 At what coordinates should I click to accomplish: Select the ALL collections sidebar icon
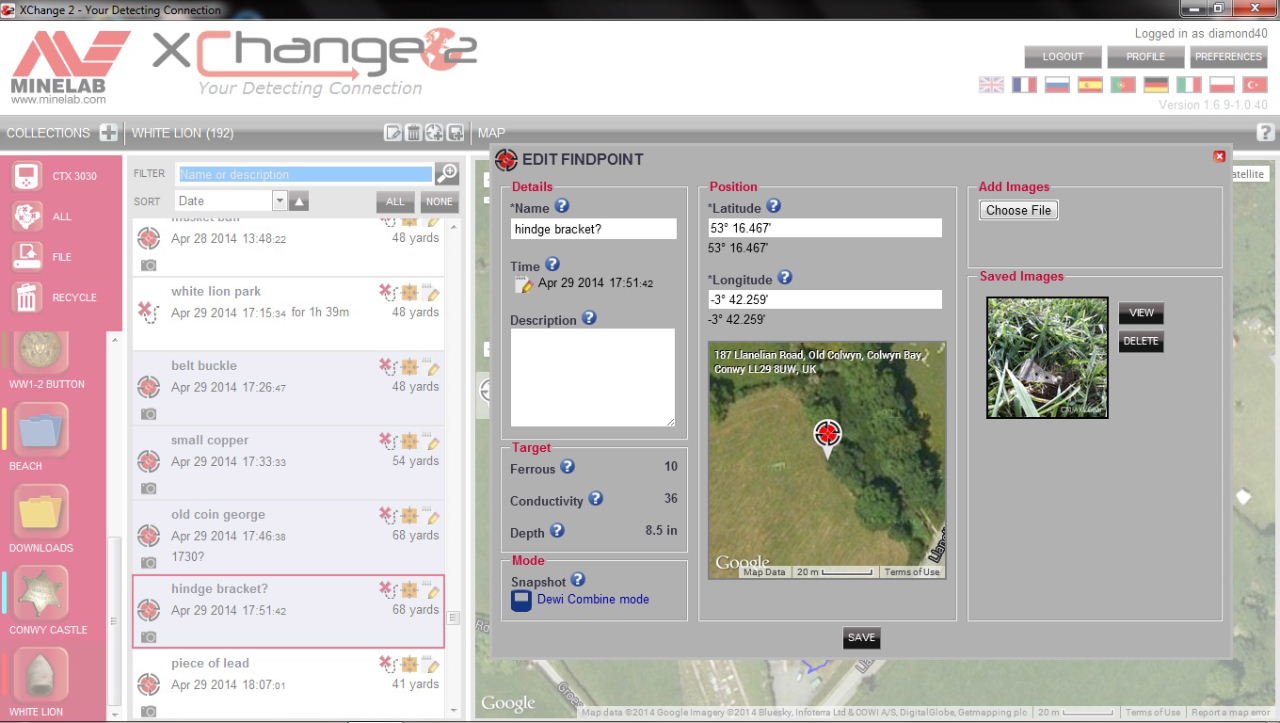pos(26,216)
